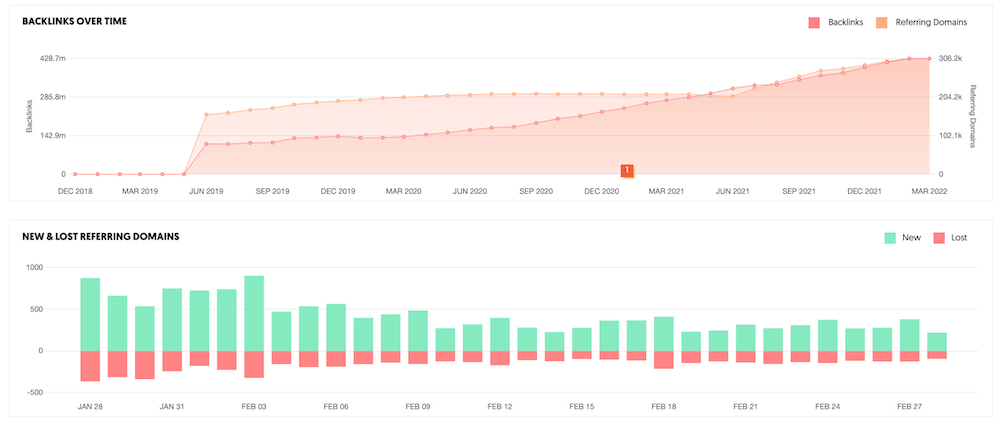This screenshot has height=423, width=1000.
Task: Select the Backlinks data point at Dec 2019
Action: point(339,136)
